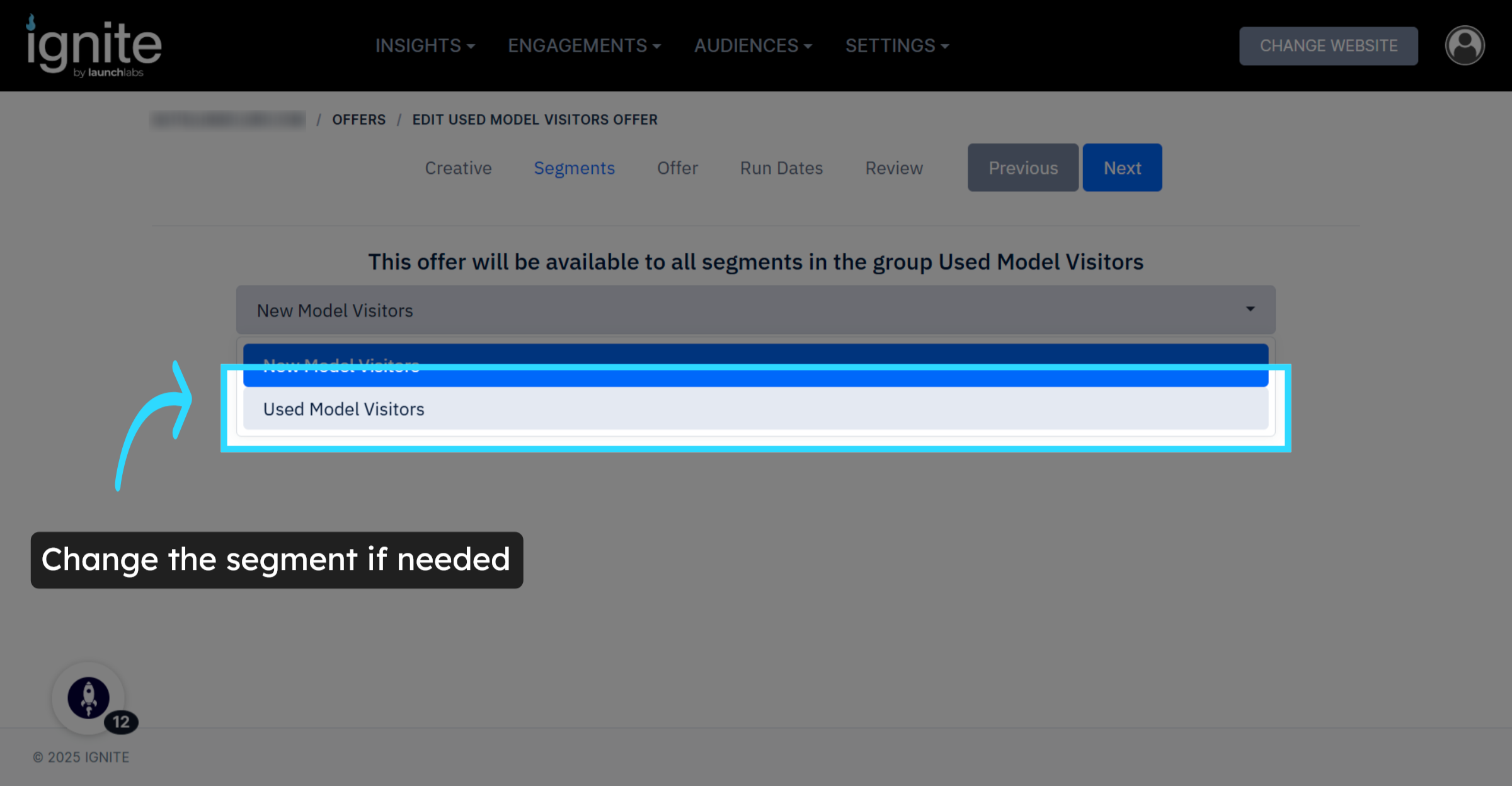The image size is (1512, 786).
Task: Open the user profile avatar menu
Action: pos(1464,45)
